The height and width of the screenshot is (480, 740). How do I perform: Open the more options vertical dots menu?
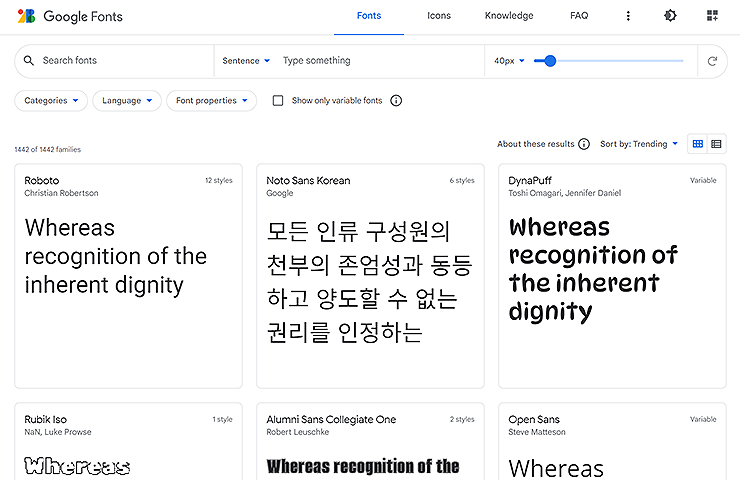(x=628, y=16)
